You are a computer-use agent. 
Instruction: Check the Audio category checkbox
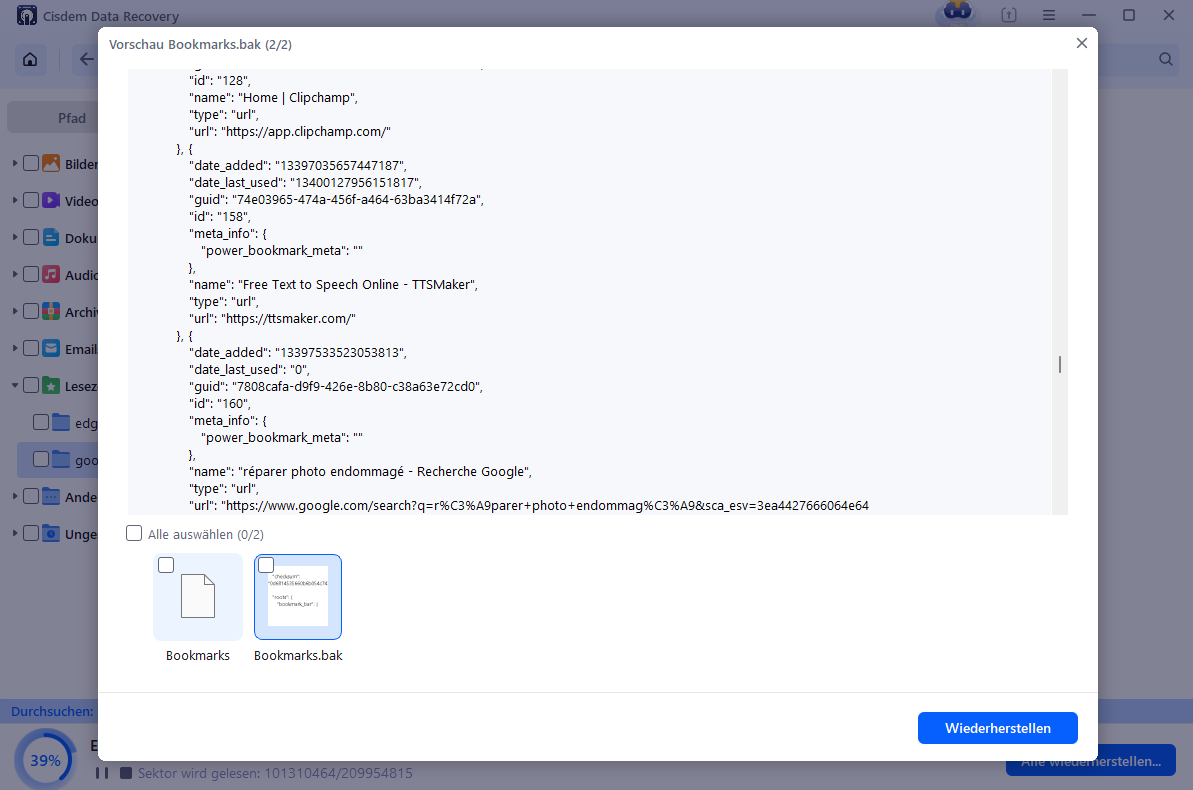pyautogui.click(x=31, y=274)
